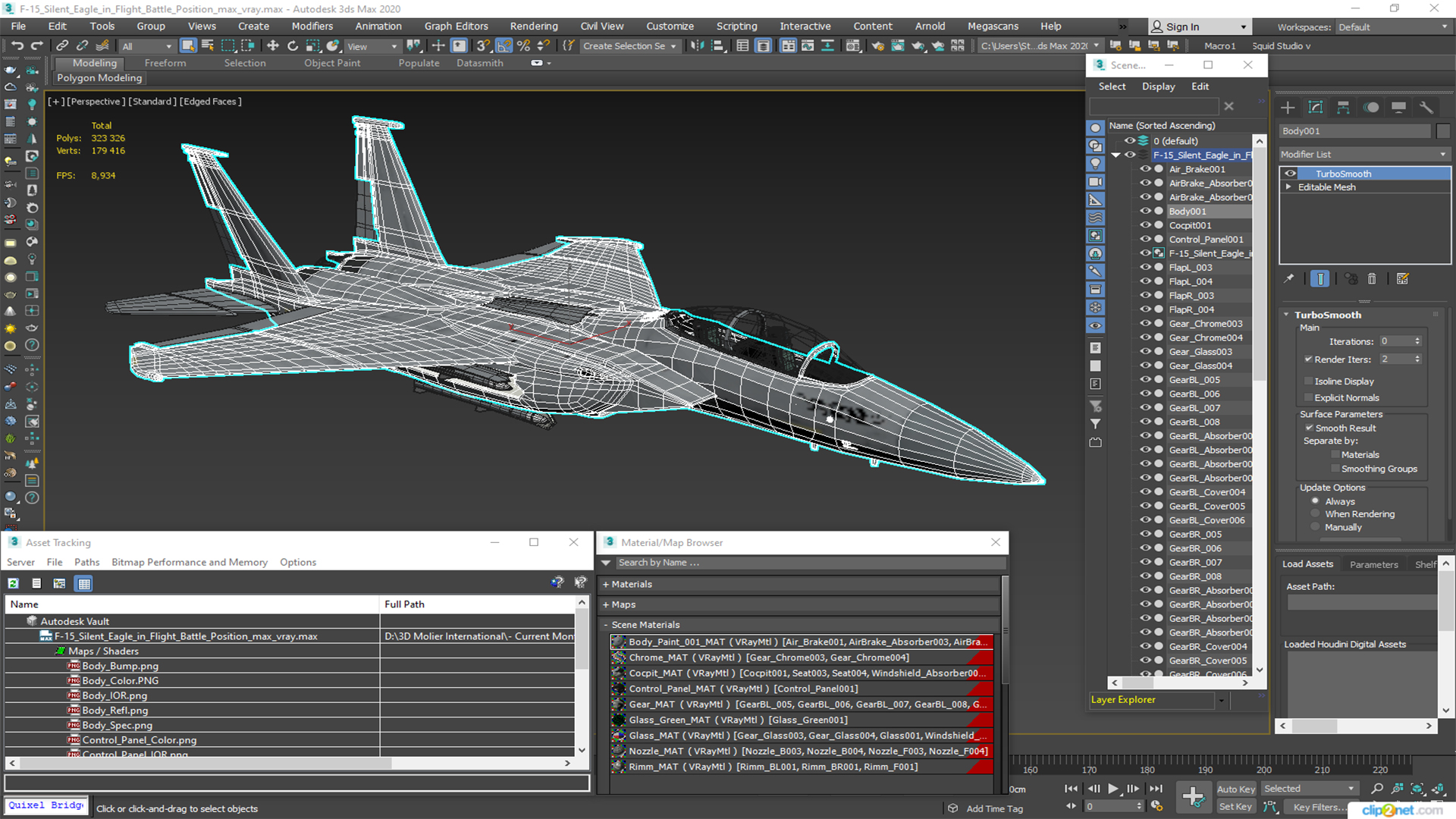The image size is (1456, 819).
Task: Open the Modify command panel tab
Action: click(x=1316, y=107)
